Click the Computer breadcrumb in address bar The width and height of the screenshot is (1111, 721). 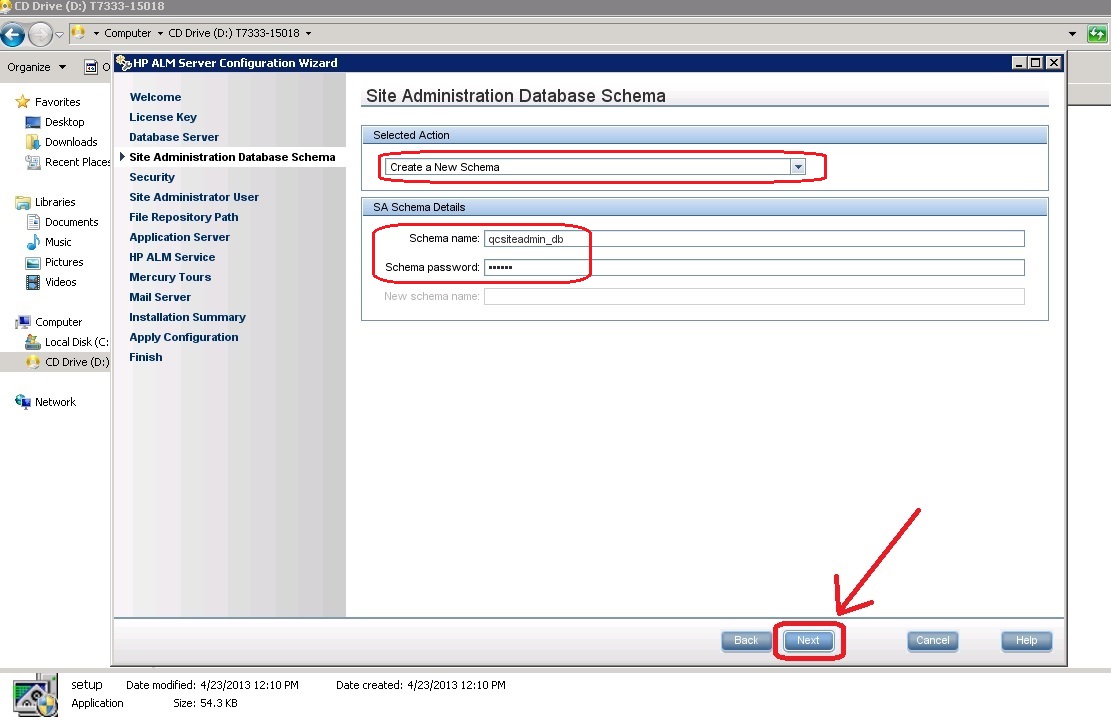pyautogui.click(x=128, y=33)
